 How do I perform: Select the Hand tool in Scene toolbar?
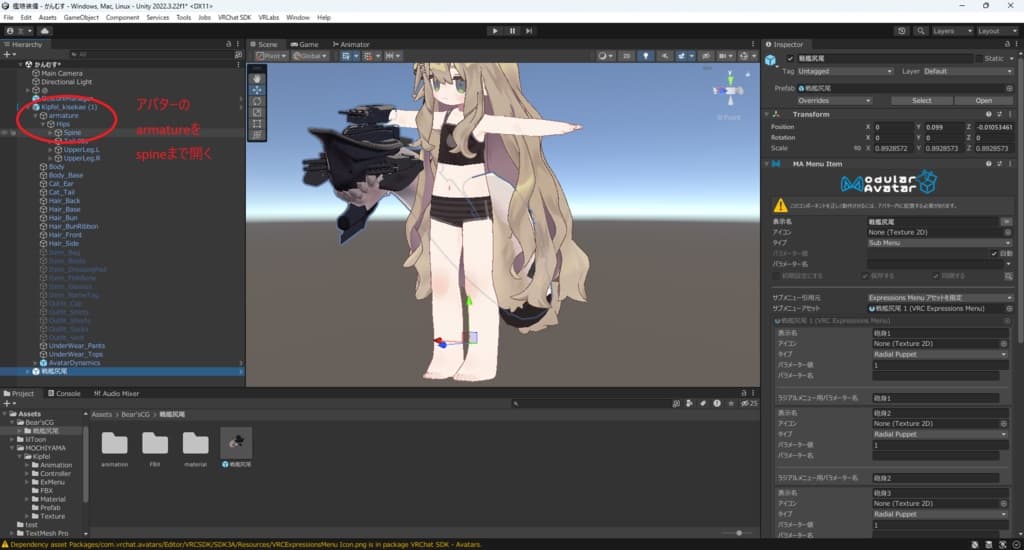257,77
